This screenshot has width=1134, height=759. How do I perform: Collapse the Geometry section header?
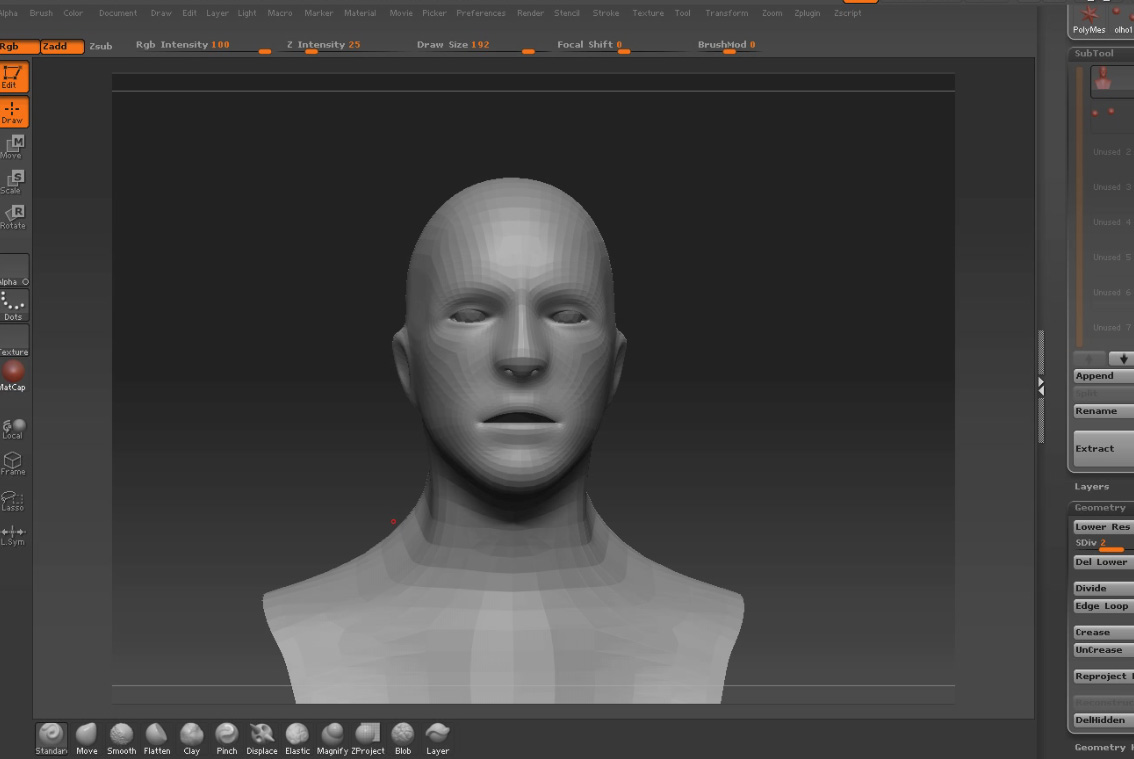coord(1099,508)
